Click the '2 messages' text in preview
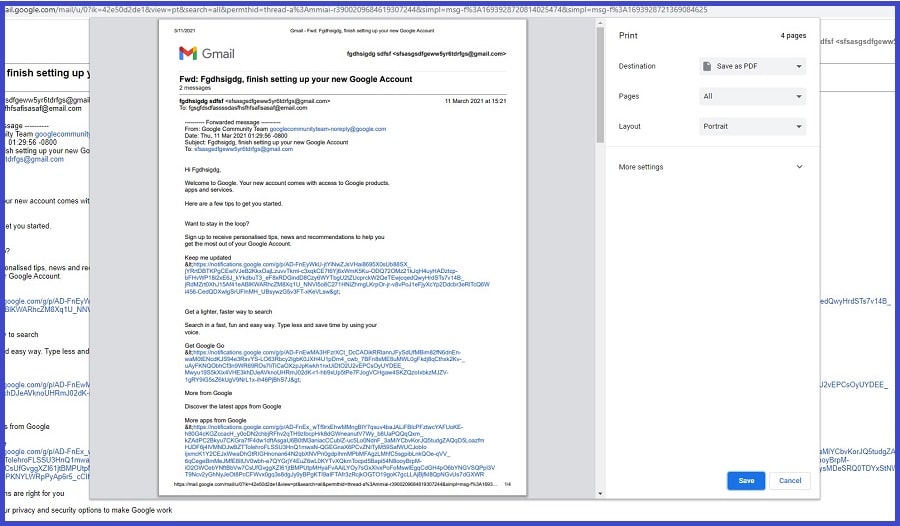This screenshot has width=900, height=526. click(x=195, y=88)
